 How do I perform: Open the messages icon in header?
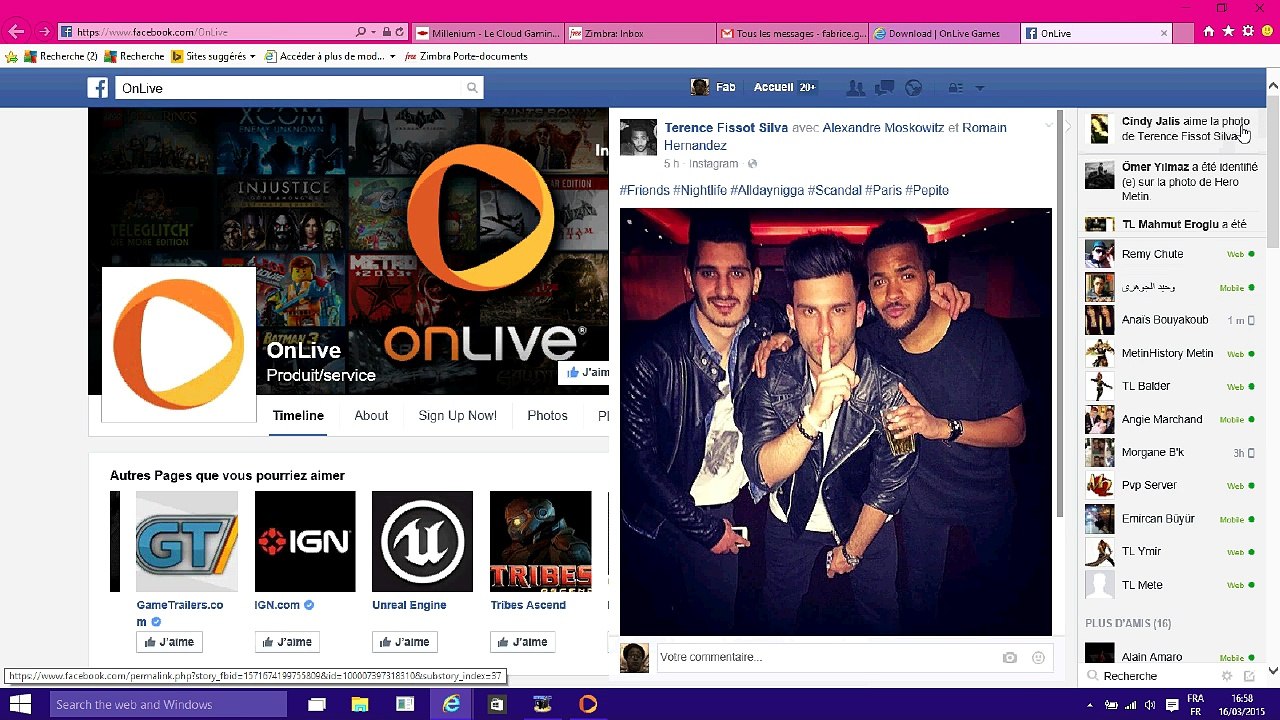(884, 88)
